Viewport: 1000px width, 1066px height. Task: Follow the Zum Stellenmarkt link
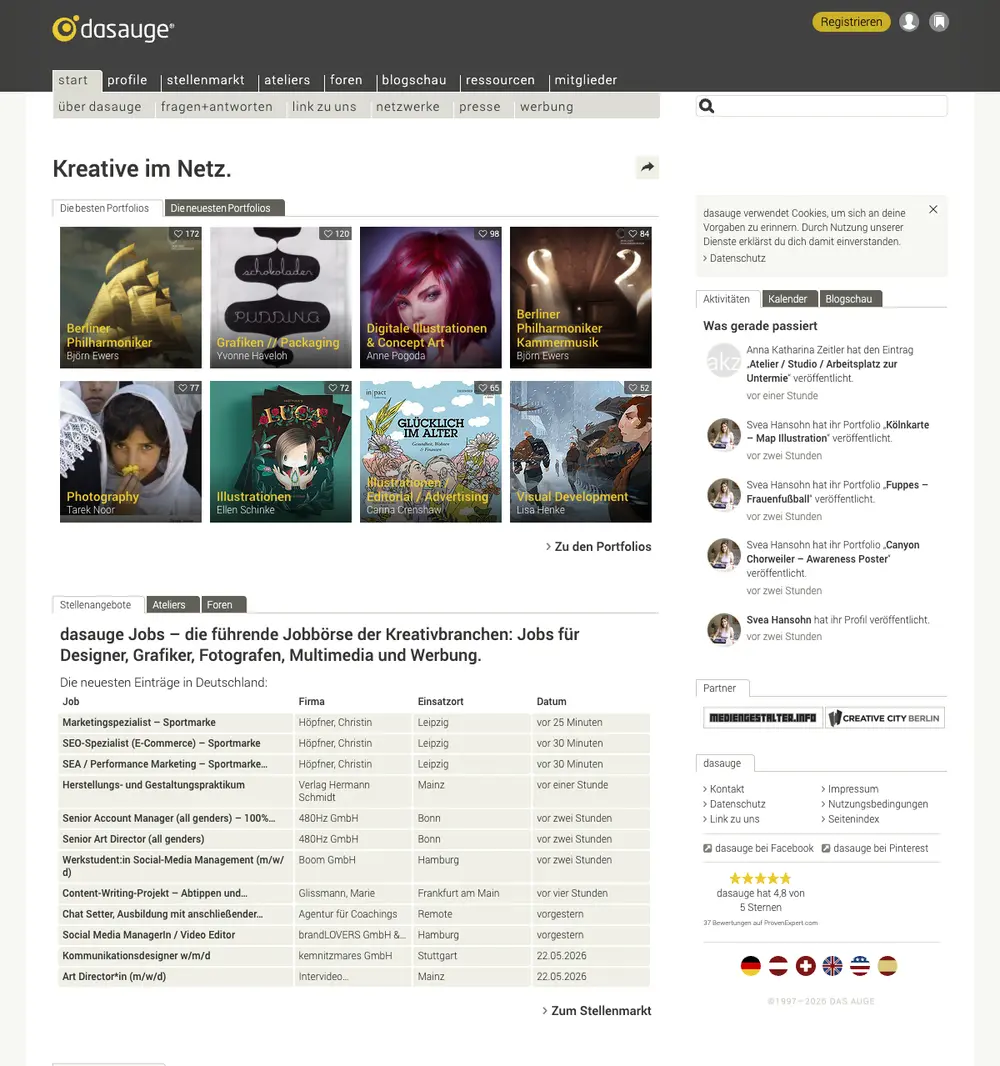coord(596,1011)
